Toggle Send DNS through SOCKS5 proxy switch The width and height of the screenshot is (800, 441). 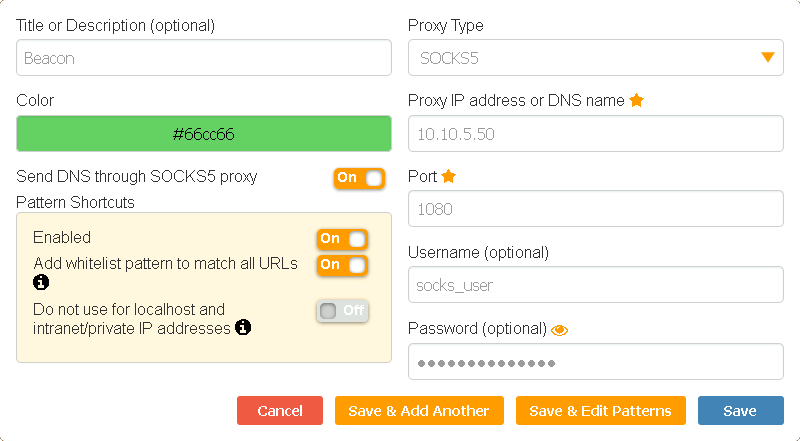(x=358, y=178)
